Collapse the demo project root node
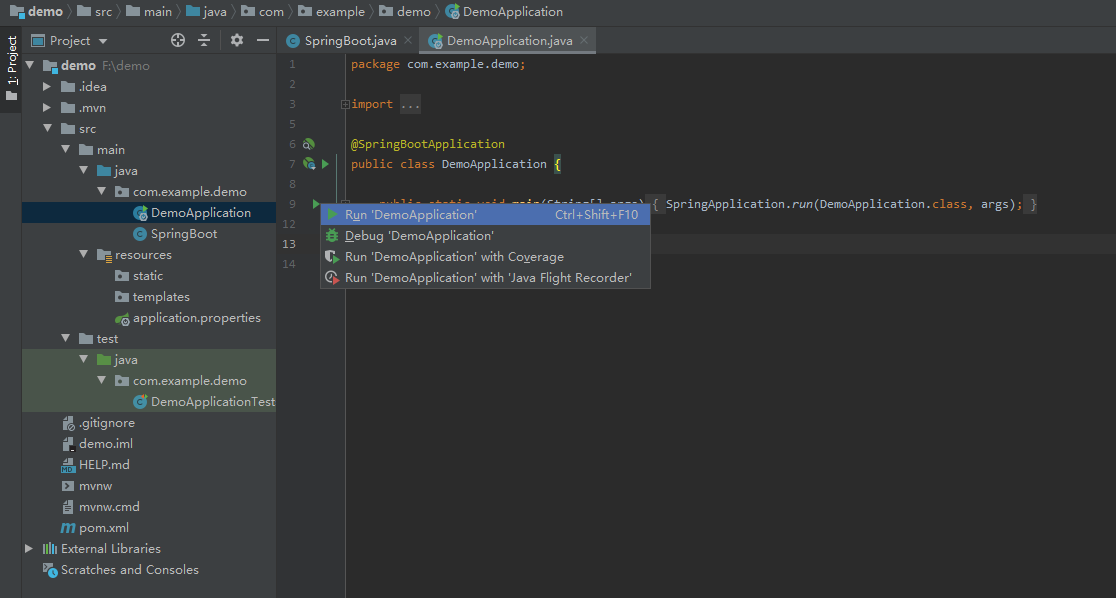 pos(30,65)
